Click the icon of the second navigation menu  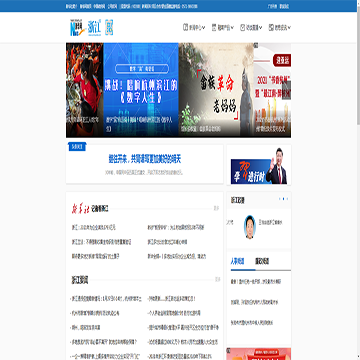[x=214, y=27]
